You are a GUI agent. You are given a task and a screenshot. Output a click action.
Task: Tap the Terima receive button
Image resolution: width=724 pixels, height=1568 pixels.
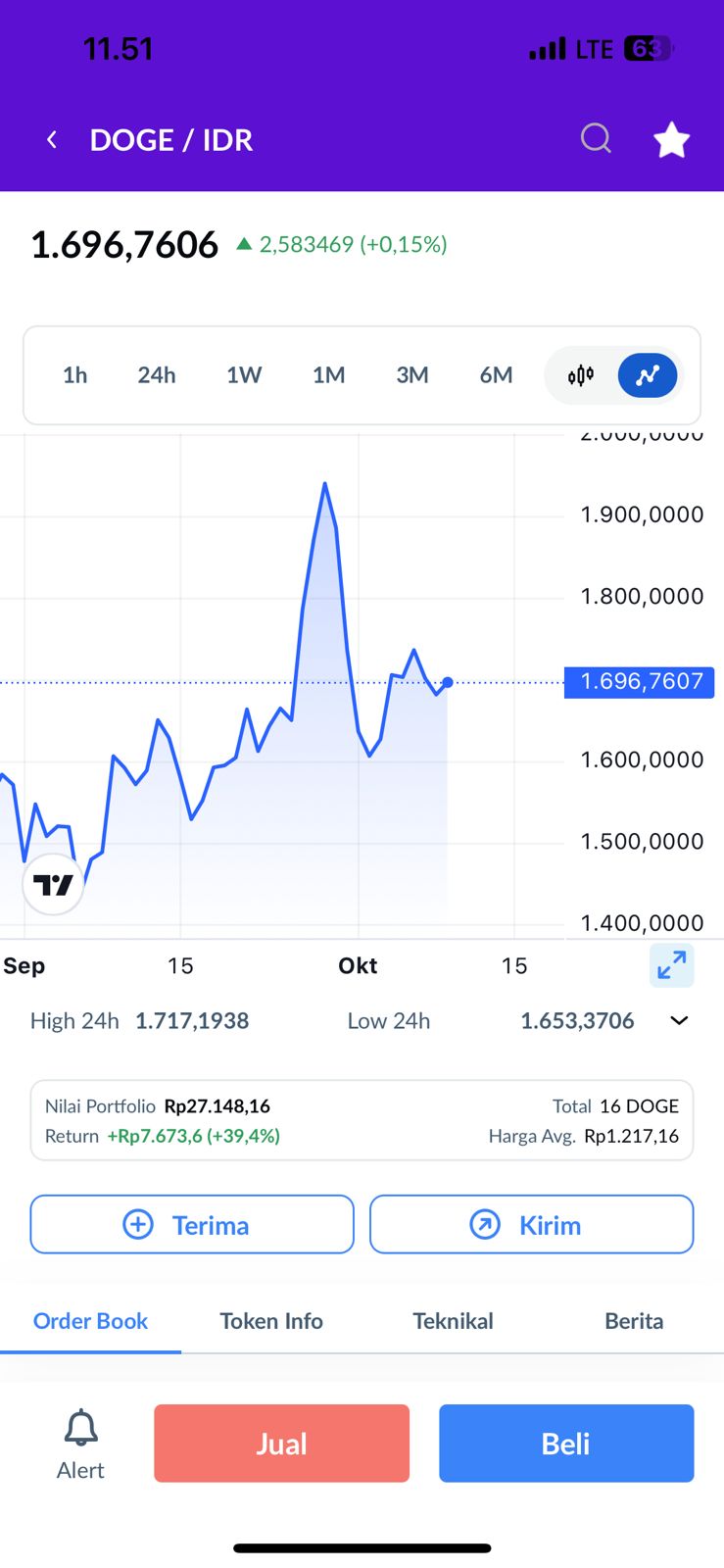[192, 1224]
